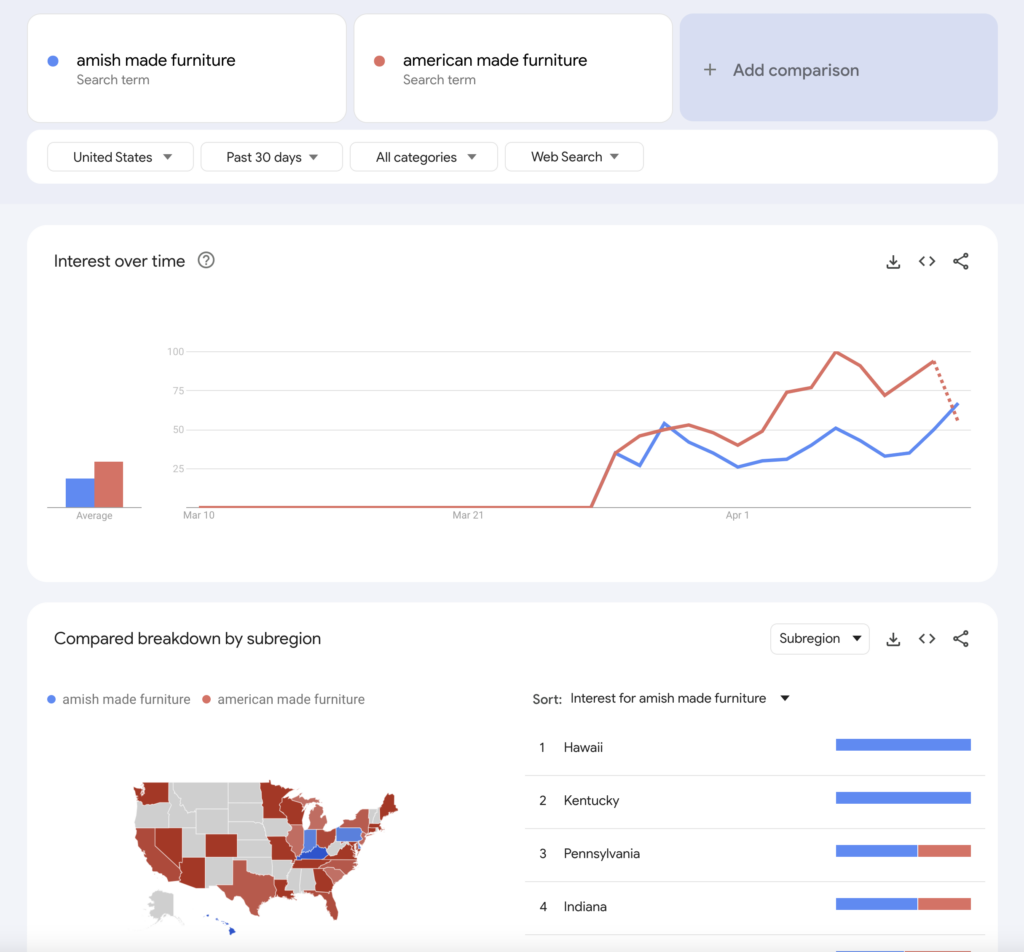Open the embed code for Interest over time

(927, 261)
